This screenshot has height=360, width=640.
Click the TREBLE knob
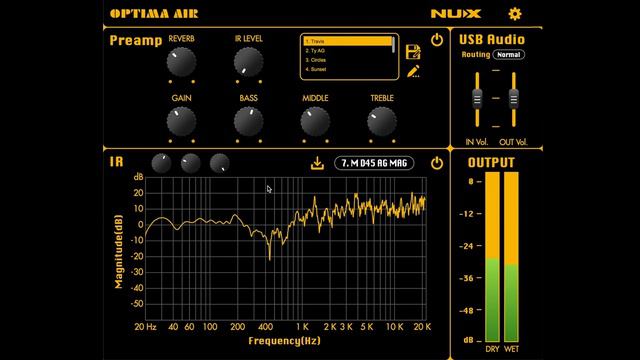[x=382, y=121]
